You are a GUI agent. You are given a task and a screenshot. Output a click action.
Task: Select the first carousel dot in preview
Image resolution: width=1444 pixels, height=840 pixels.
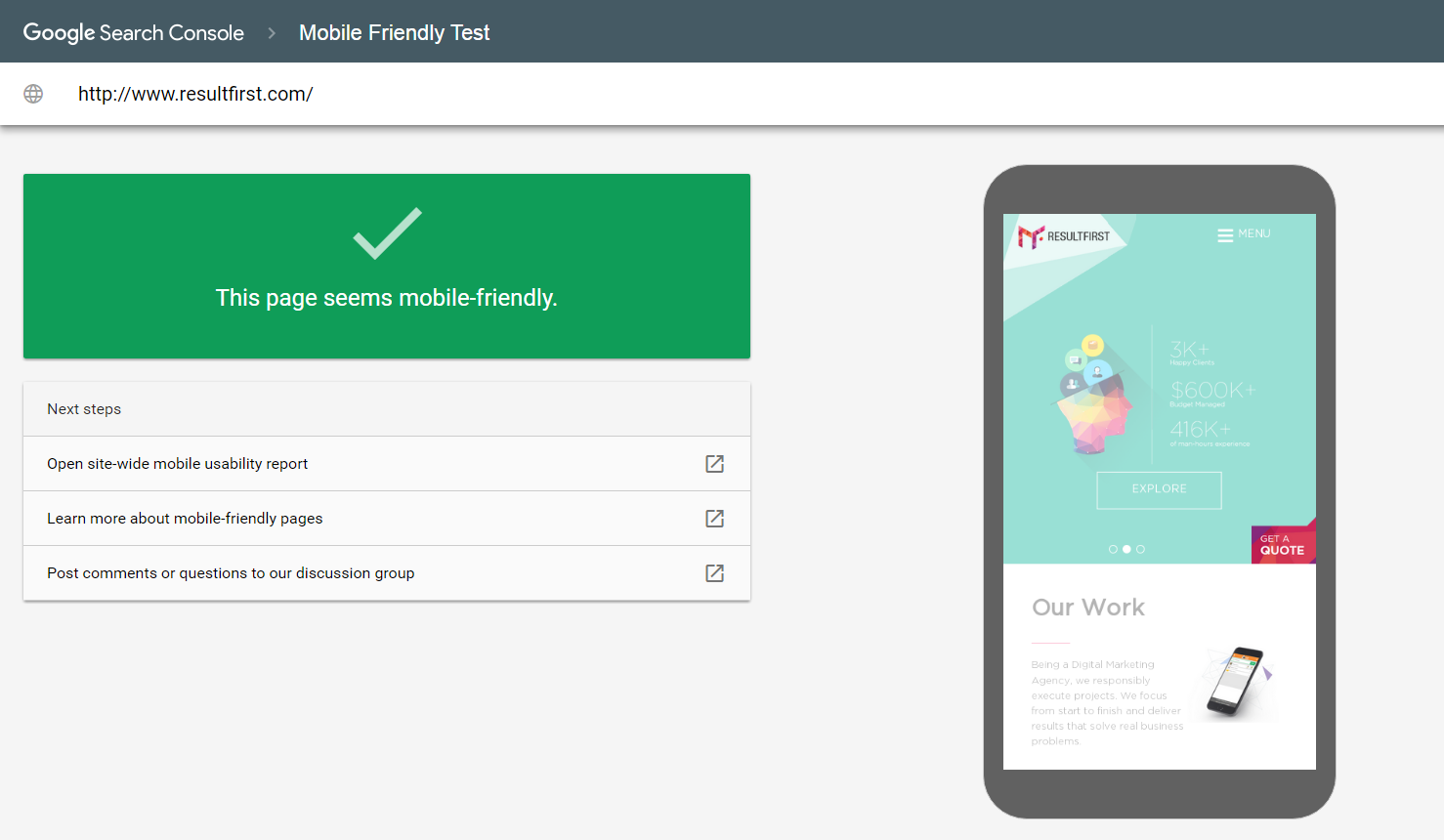point(1113,549)
